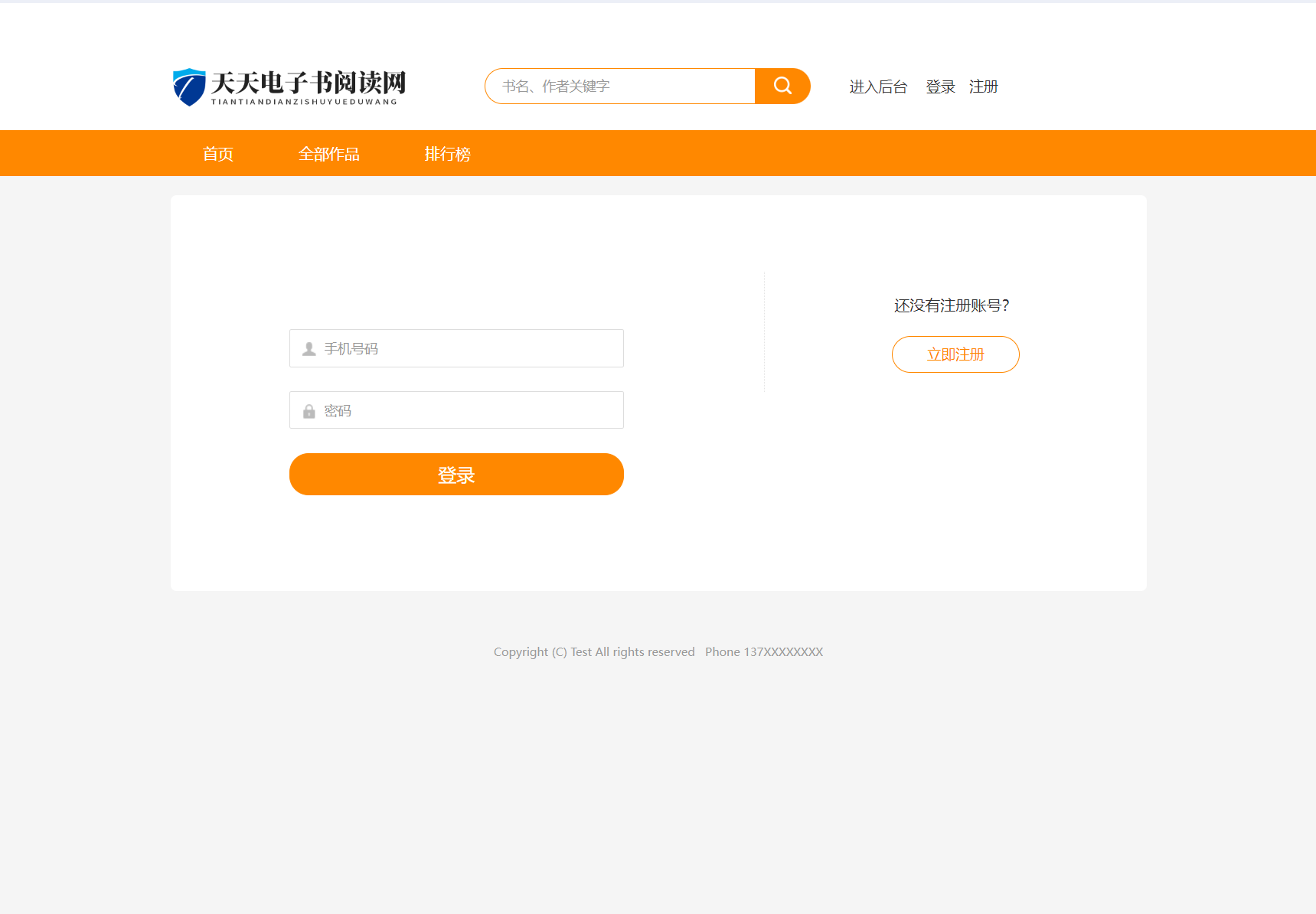Viewport: 1316px width, 914px height.
Task: Click the 还没有注册账号 prompt text
Action: click(952, 305)
